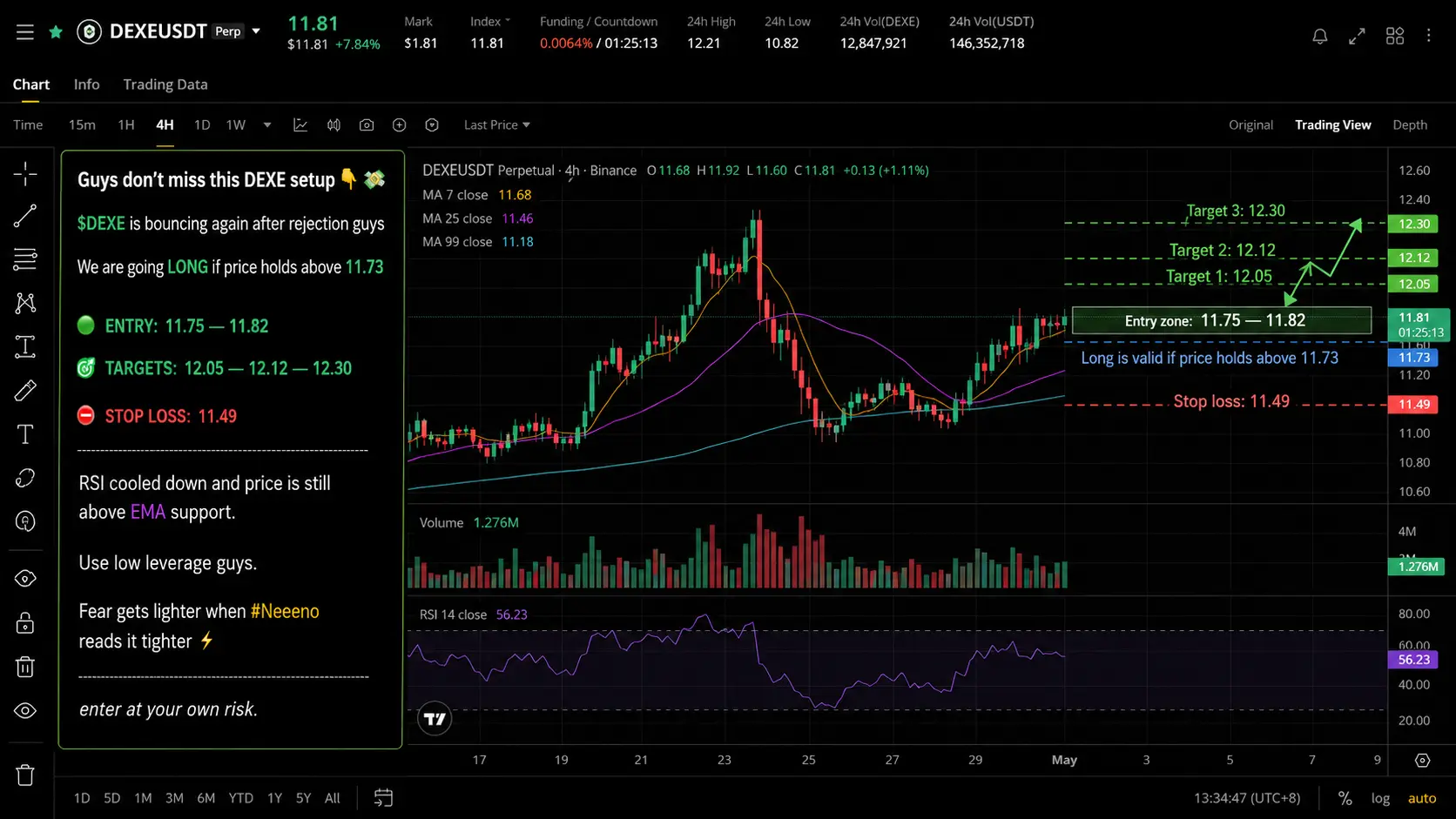Click the outlined trash bin above the eye
The width and height of the screenshot is (1456, 819).
coord(25,667)
